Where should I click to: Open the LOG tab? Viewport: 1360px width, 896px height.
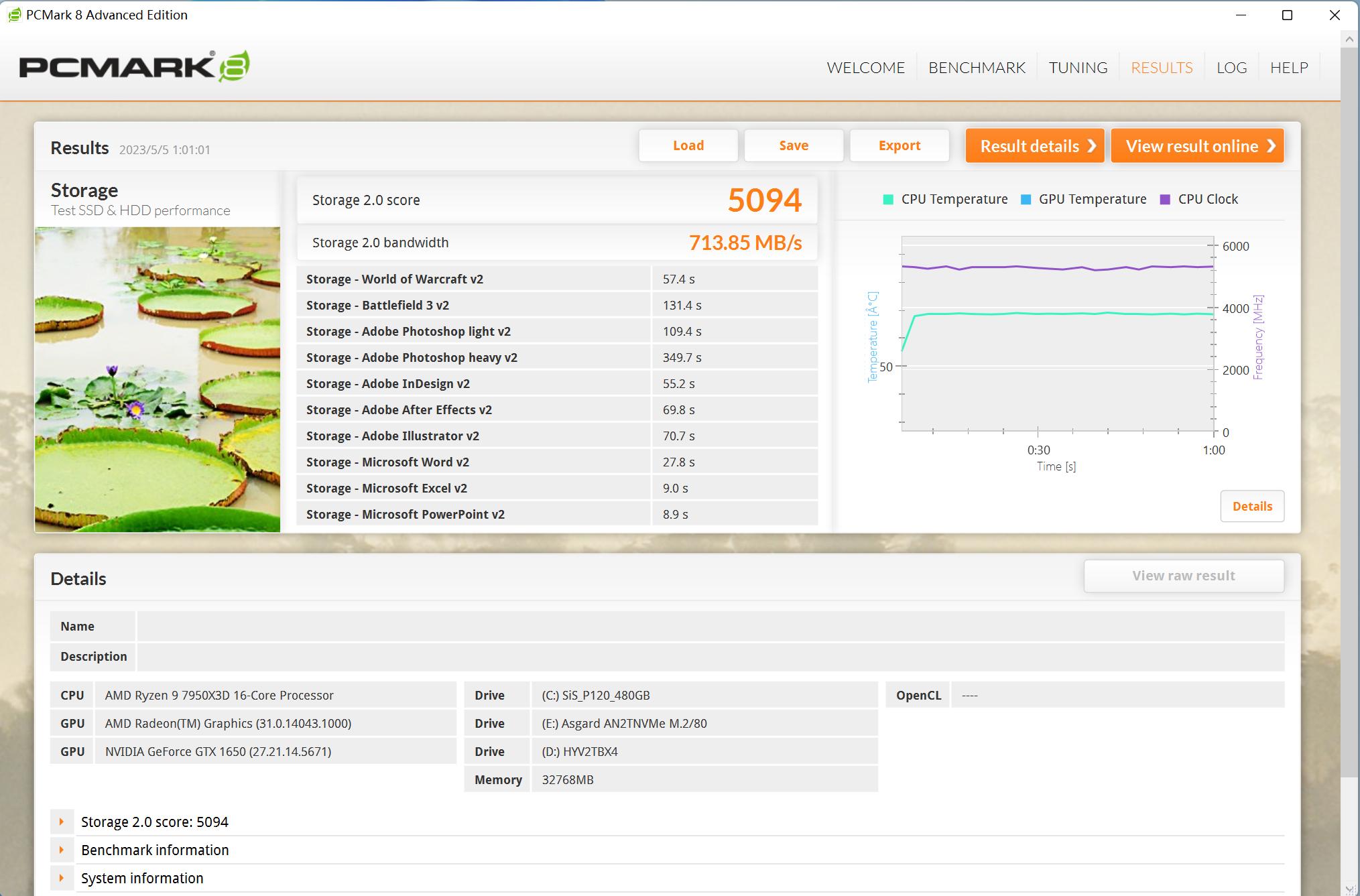1231,68
